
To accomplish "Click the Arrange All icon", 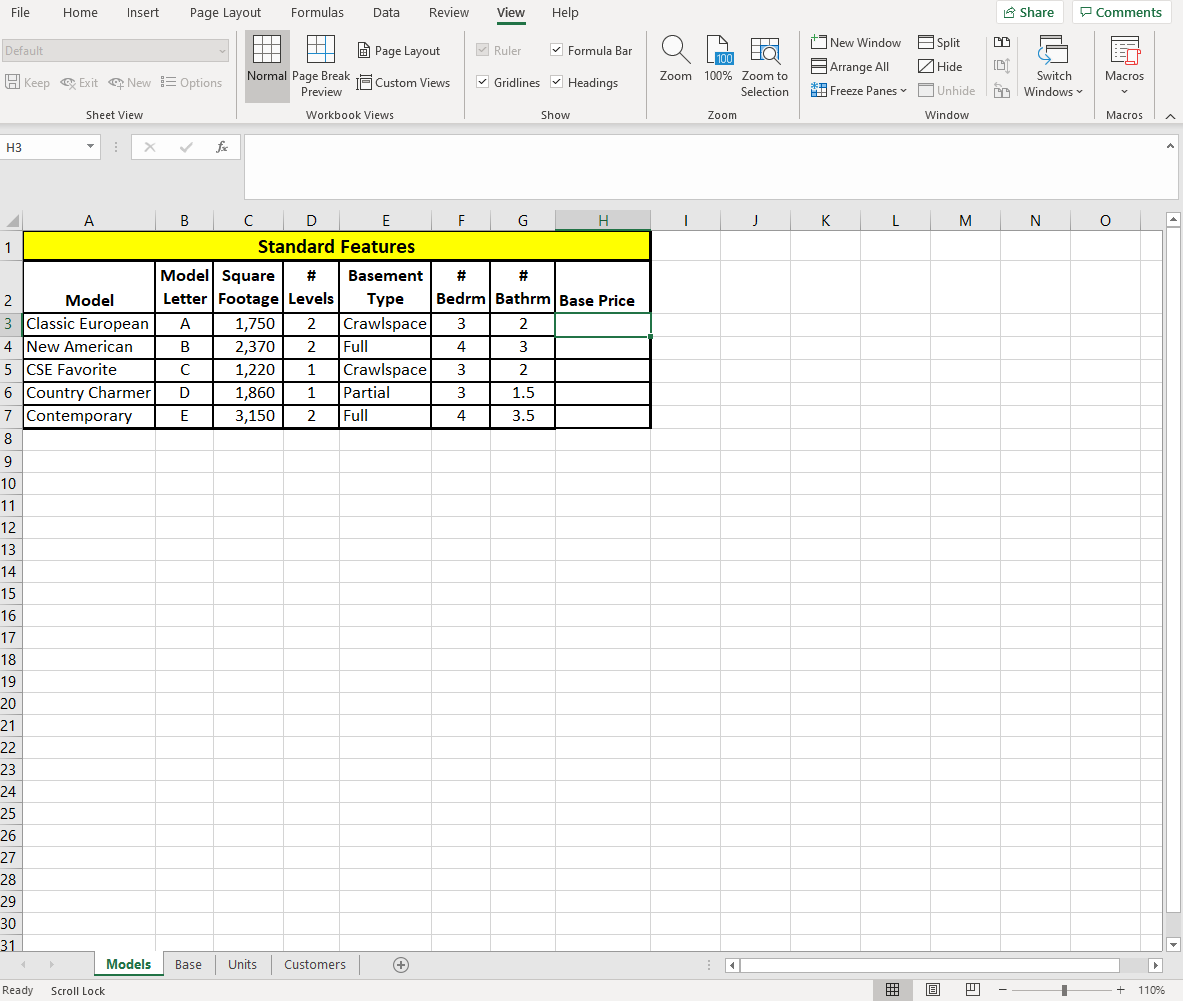I will click(850, 66).
